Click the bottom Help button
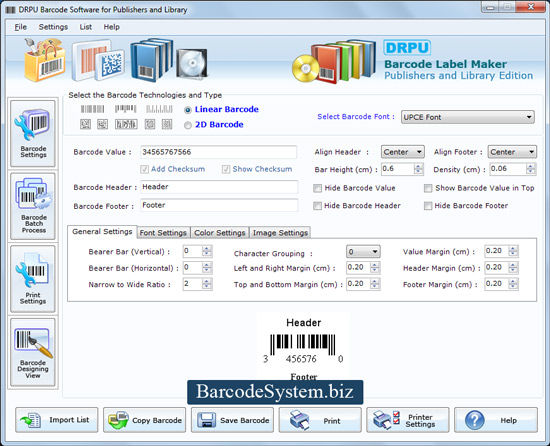Viewport: 550px width, 446px height. coord(496,420)
